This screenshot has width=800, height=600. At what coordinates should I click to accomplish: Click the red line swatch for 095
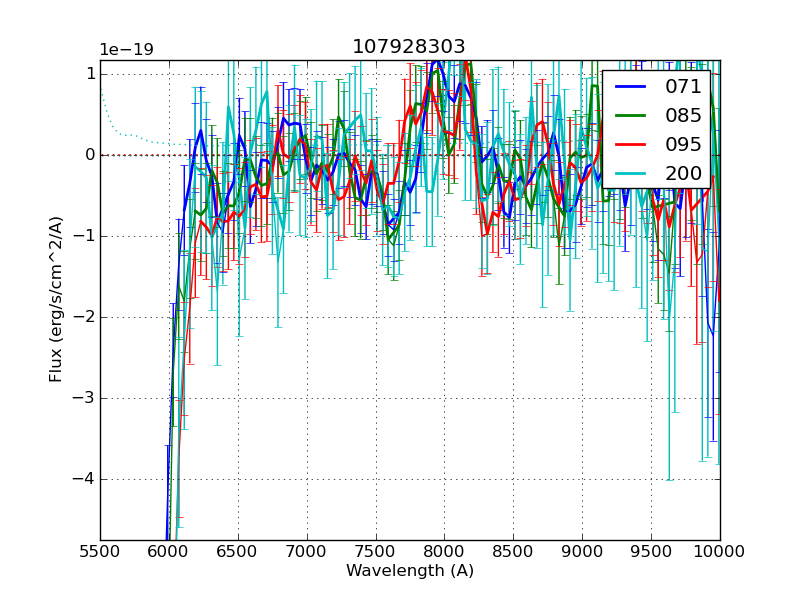click(631, 144)
